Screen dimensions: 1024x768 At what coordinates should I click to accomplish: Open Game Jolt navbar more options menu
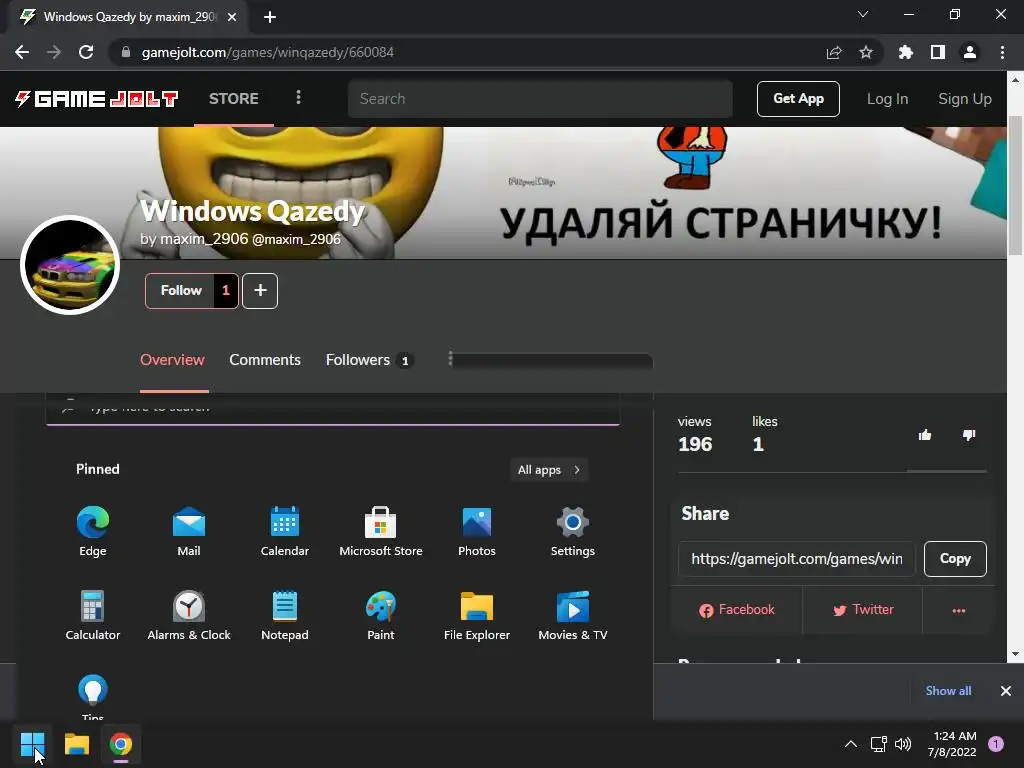pyautogui.click(x=298, y=98)
